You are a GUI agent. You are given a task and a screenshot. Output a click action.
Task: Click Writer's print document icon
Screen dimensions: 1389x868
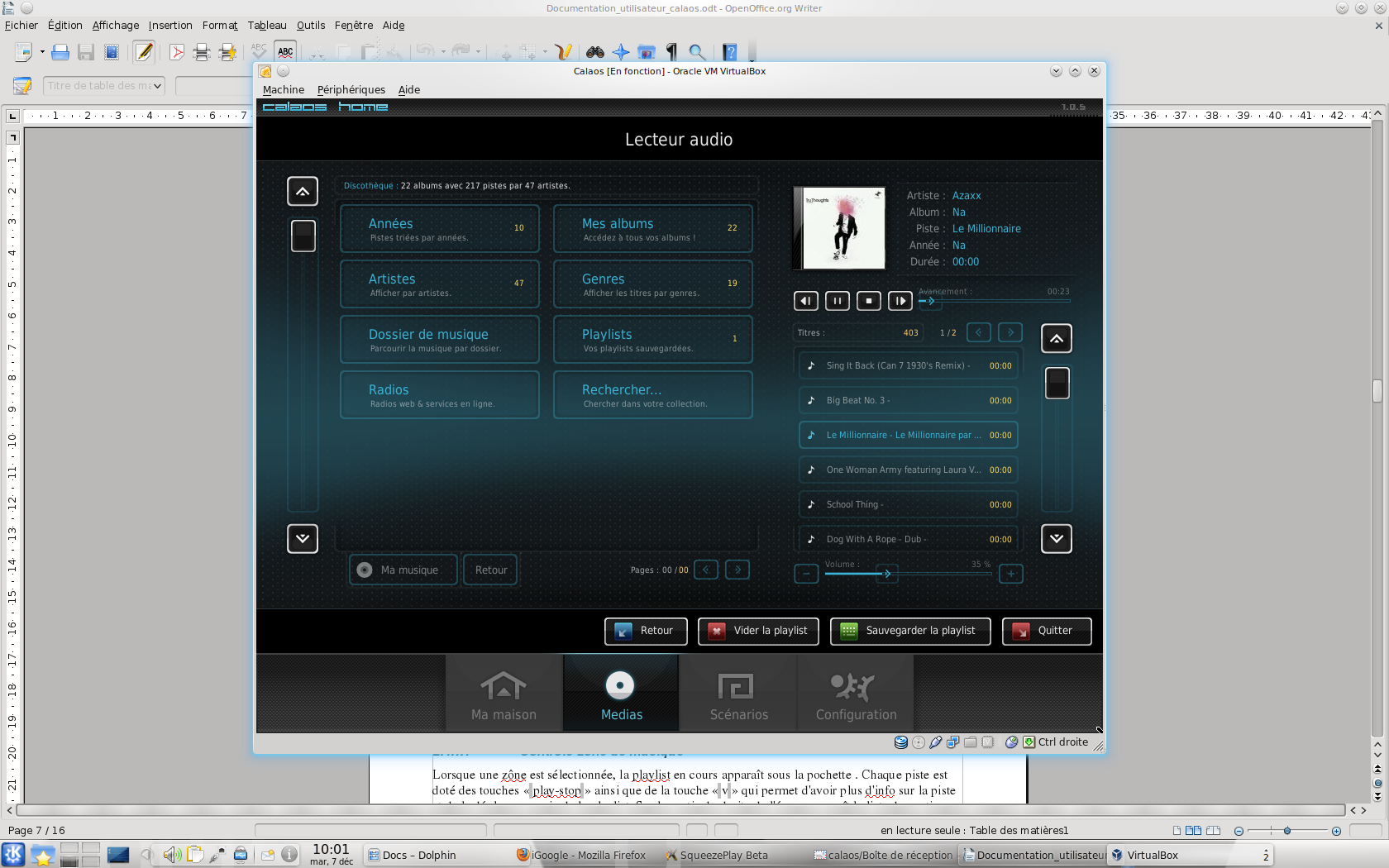[202, 53]
